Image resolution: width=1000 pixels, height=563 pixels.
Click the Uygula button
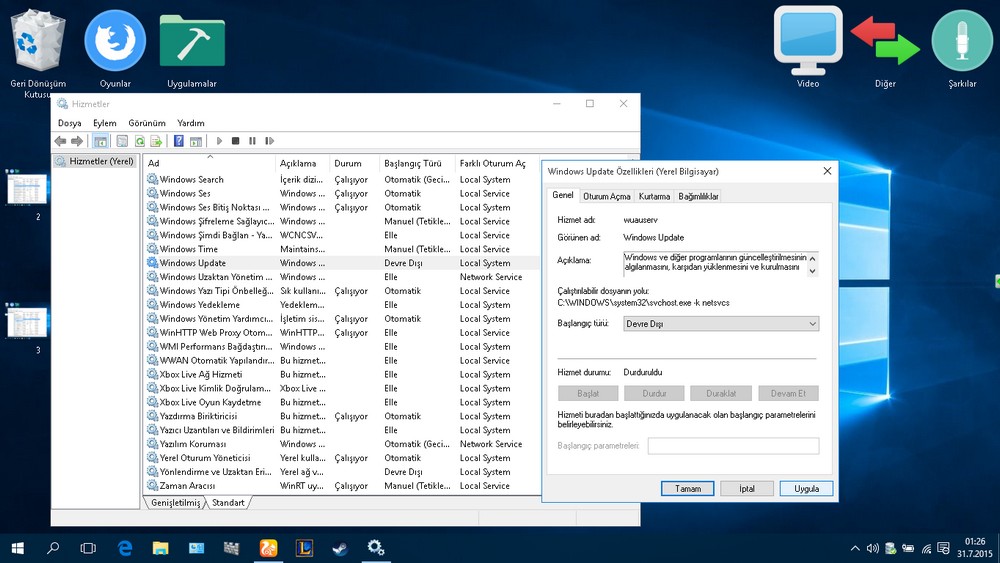806,488
